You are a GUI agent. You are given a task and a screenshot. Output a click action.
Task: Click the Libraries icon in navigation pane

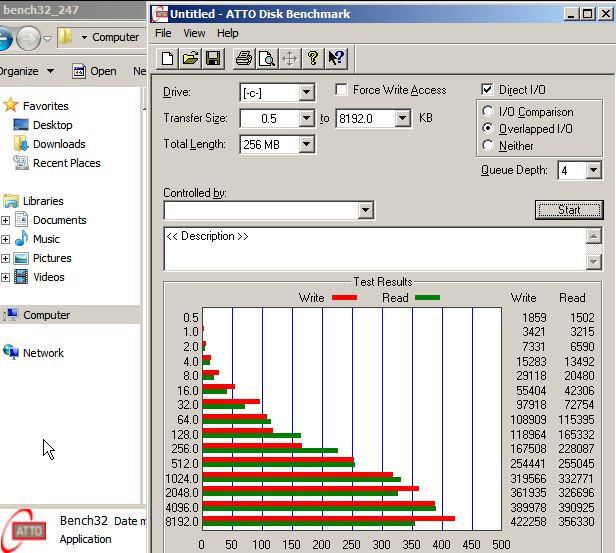click(x=11, y=201)
